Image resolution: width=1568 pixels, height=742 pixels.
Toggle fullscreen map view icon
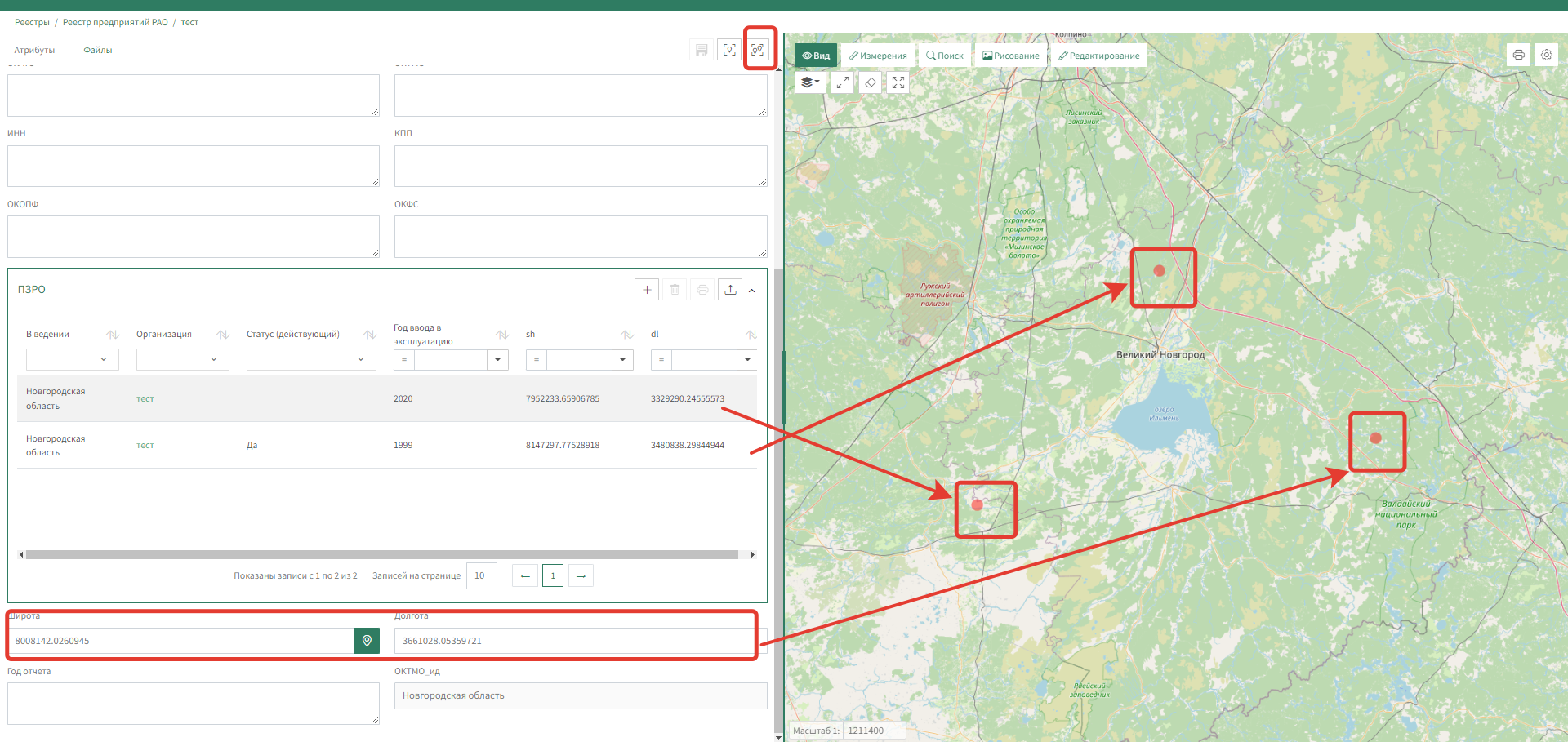898,82
